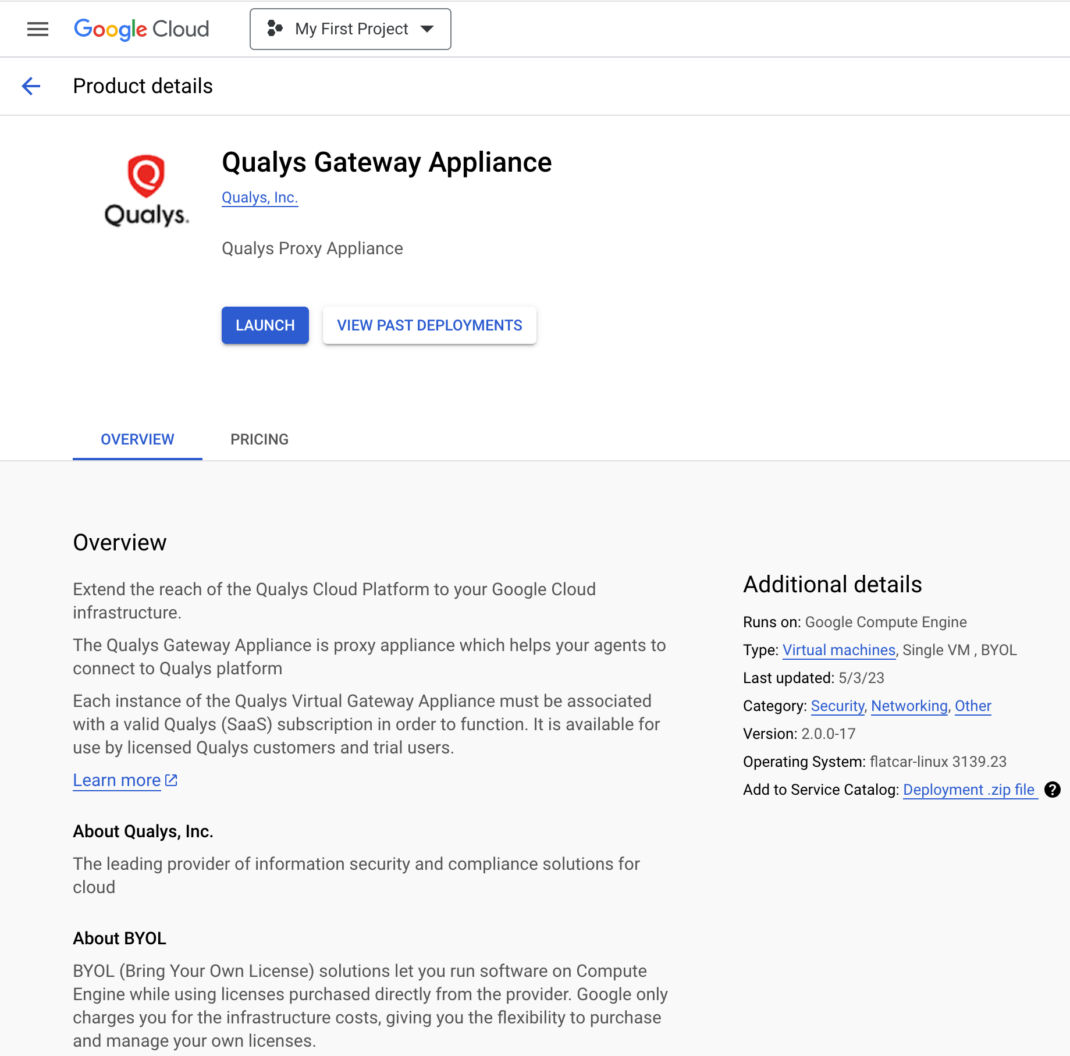Viewport: 1070px width, 1056px height.
Task: Click the project selector's blue project icon
Action: (x=272, y=29)
